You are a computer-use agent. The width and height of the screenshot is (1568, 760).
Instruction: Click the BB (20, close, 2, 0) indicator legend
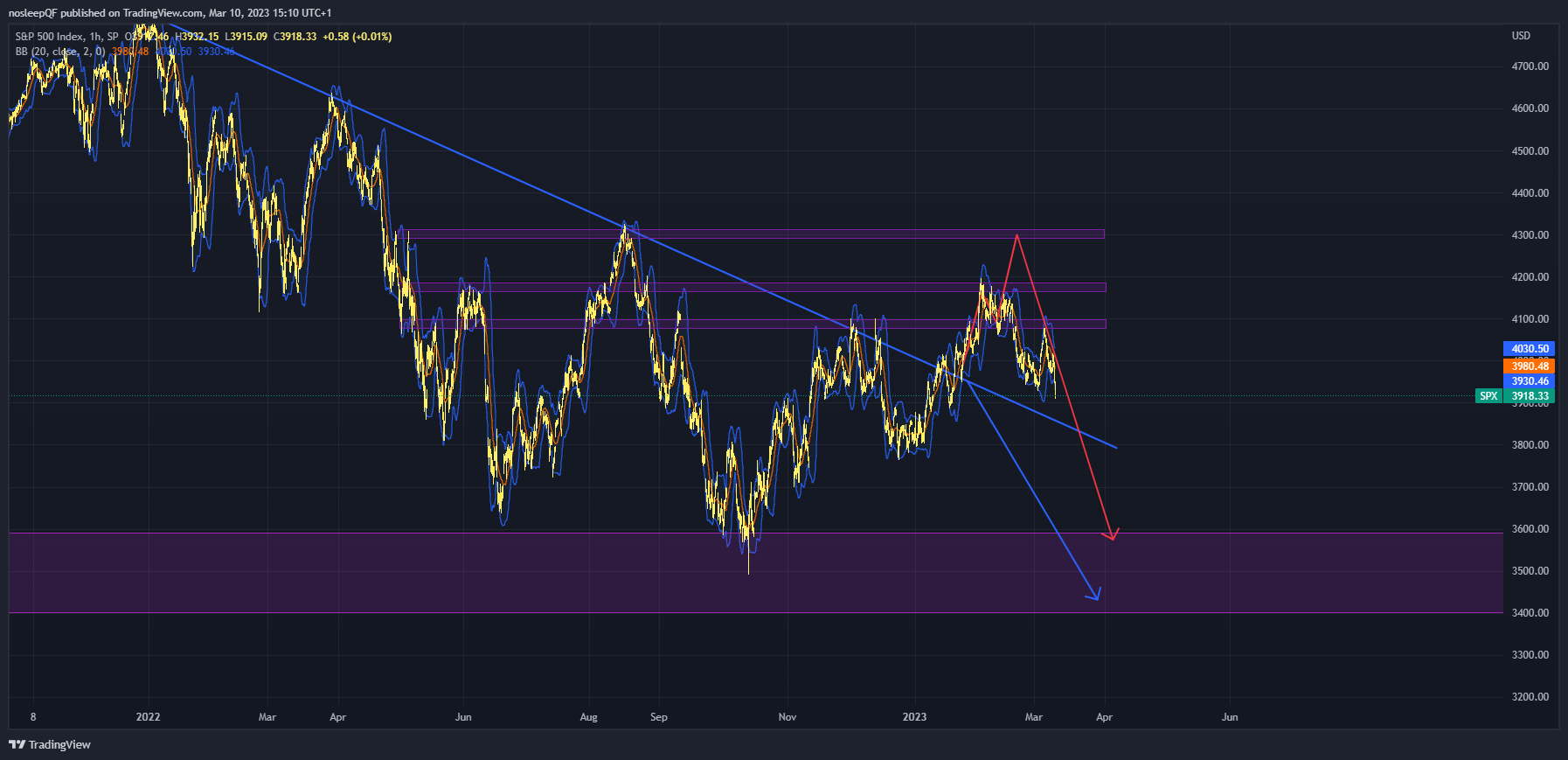pyautogui.click(x=60, y=52)
